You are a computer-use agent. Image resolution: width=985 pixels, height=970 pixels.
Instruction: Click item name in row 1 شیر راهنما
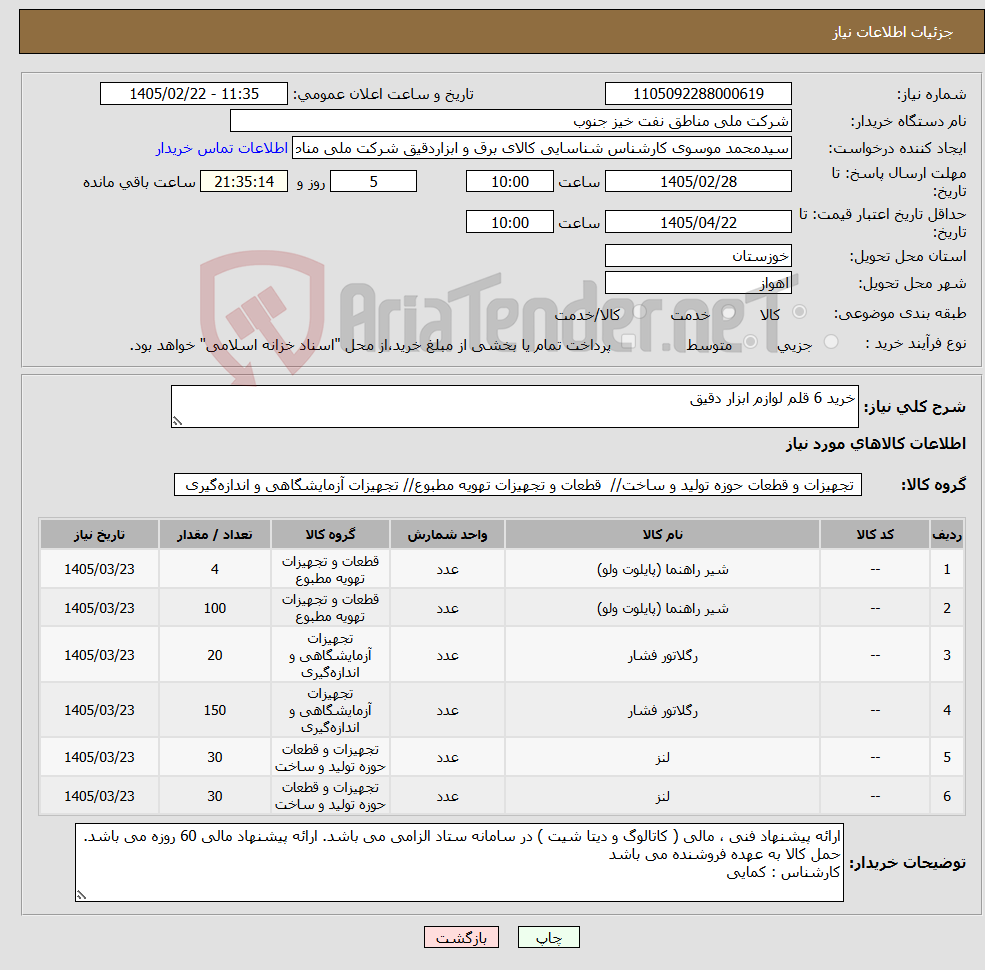662,569
